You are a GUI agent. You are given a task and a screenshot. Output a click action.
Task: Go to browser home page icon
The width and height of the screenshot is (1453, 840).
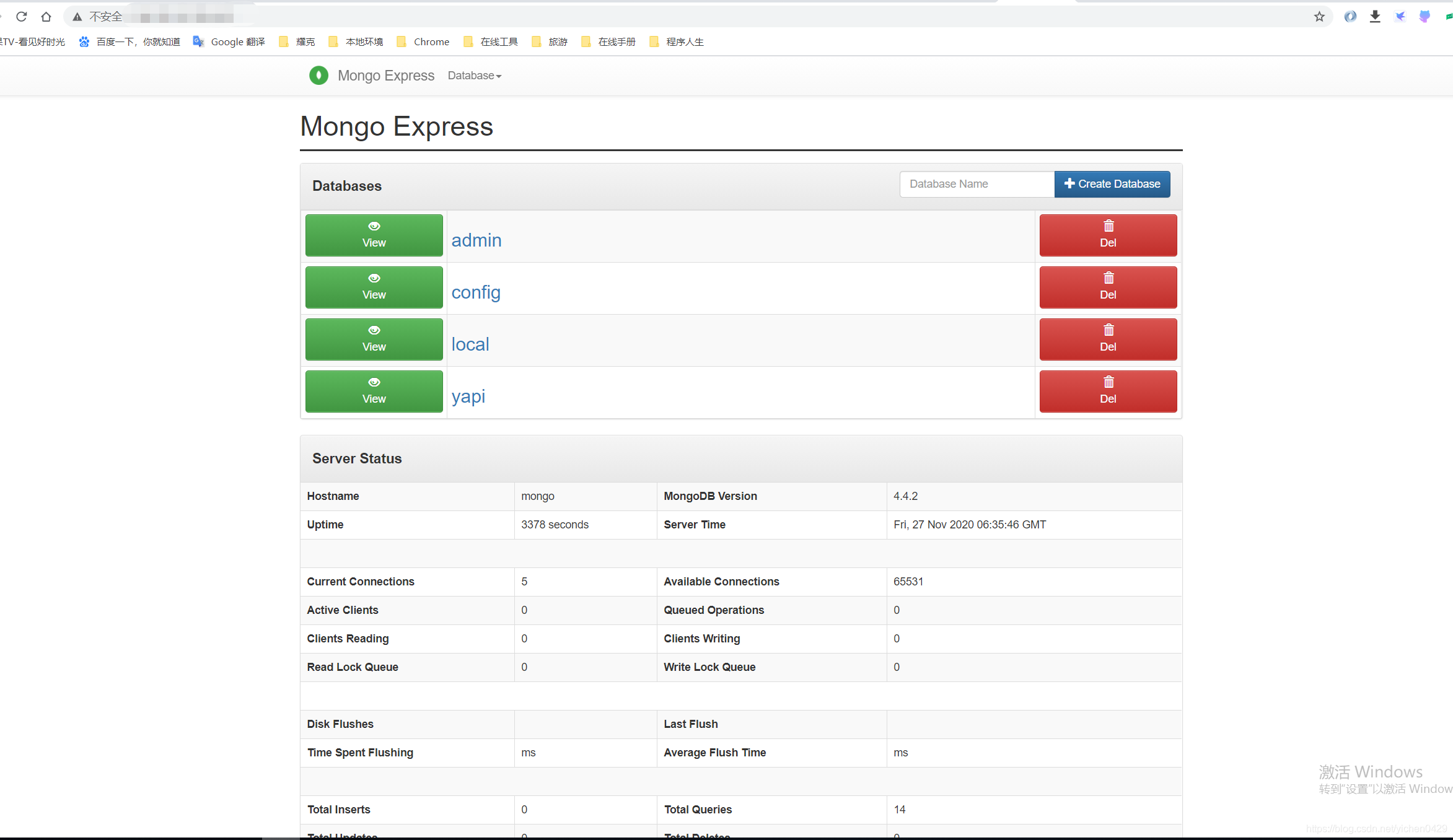click(46, 17)
